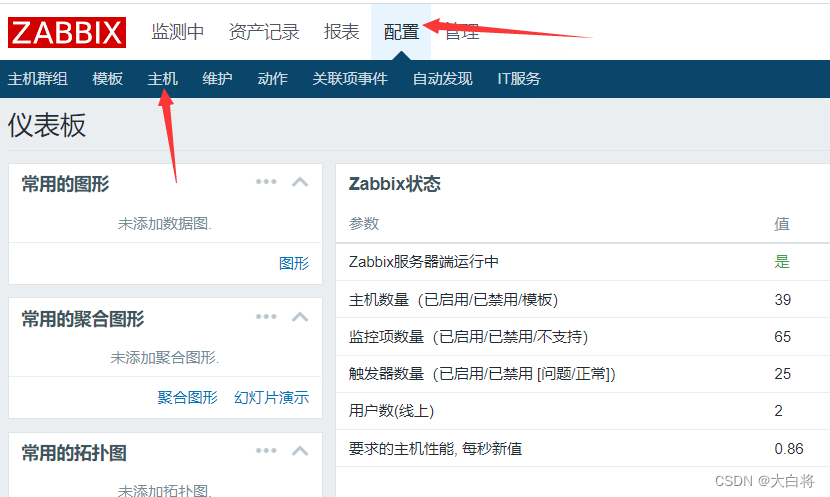Viewport: 830px width, 497px height.
Task: Click the 未添加数据图. message
Action: tap(165, 224)
